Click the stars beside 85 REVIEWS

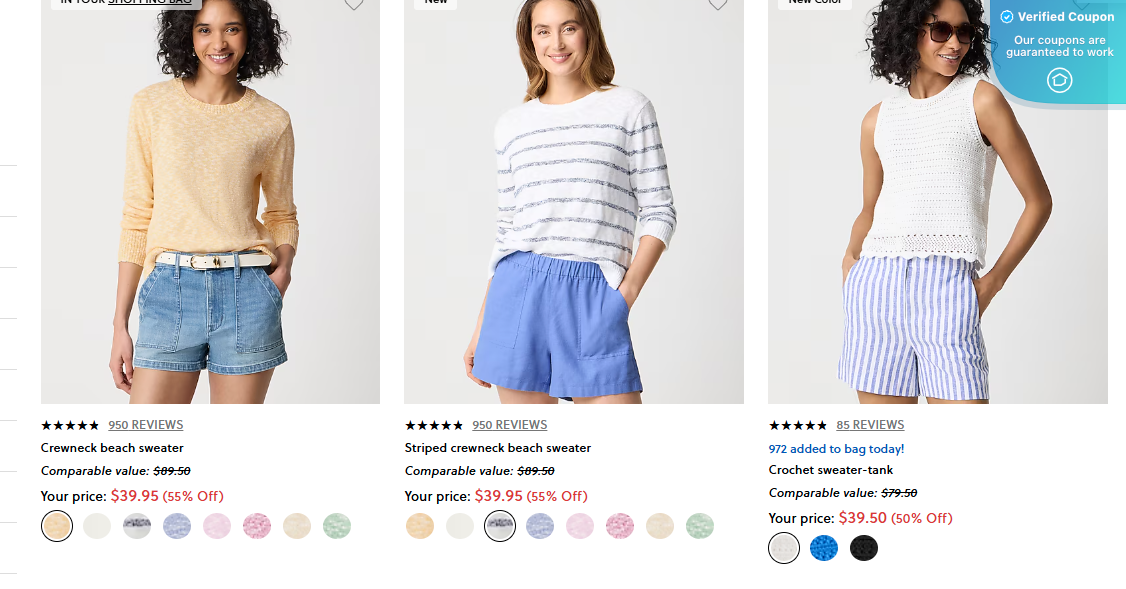click(x=798, y=424)
